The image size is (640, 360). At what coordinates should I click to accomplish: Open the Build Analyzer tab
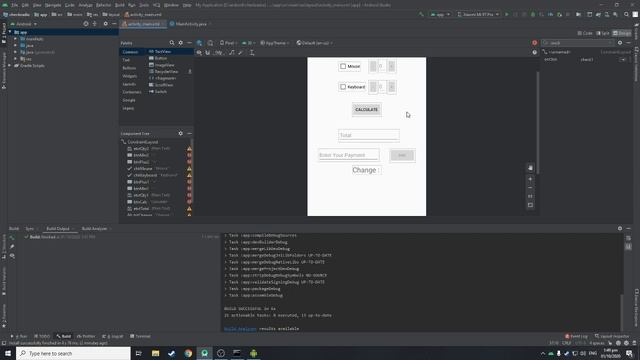coord(94,229)
